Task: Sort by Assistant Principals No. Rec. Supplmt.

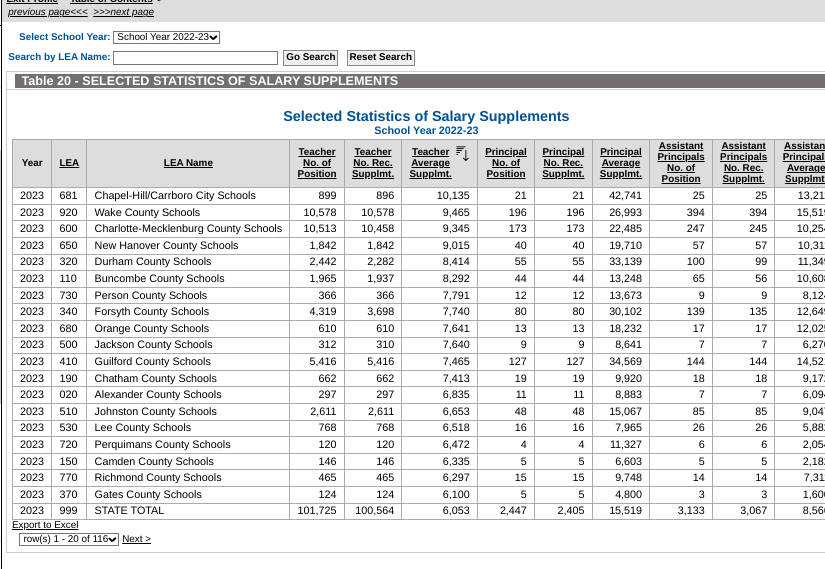Action: [743, 163]
